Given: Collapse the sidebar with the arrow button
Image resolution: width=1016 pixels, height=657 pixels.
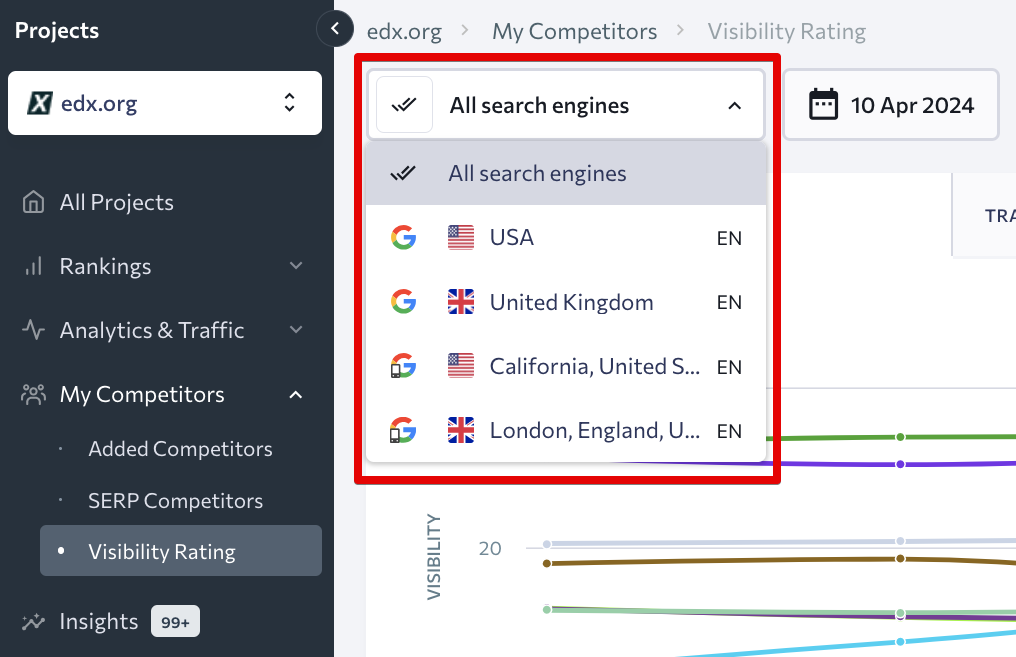Looking at the screenshot, I should pos(335,29).
